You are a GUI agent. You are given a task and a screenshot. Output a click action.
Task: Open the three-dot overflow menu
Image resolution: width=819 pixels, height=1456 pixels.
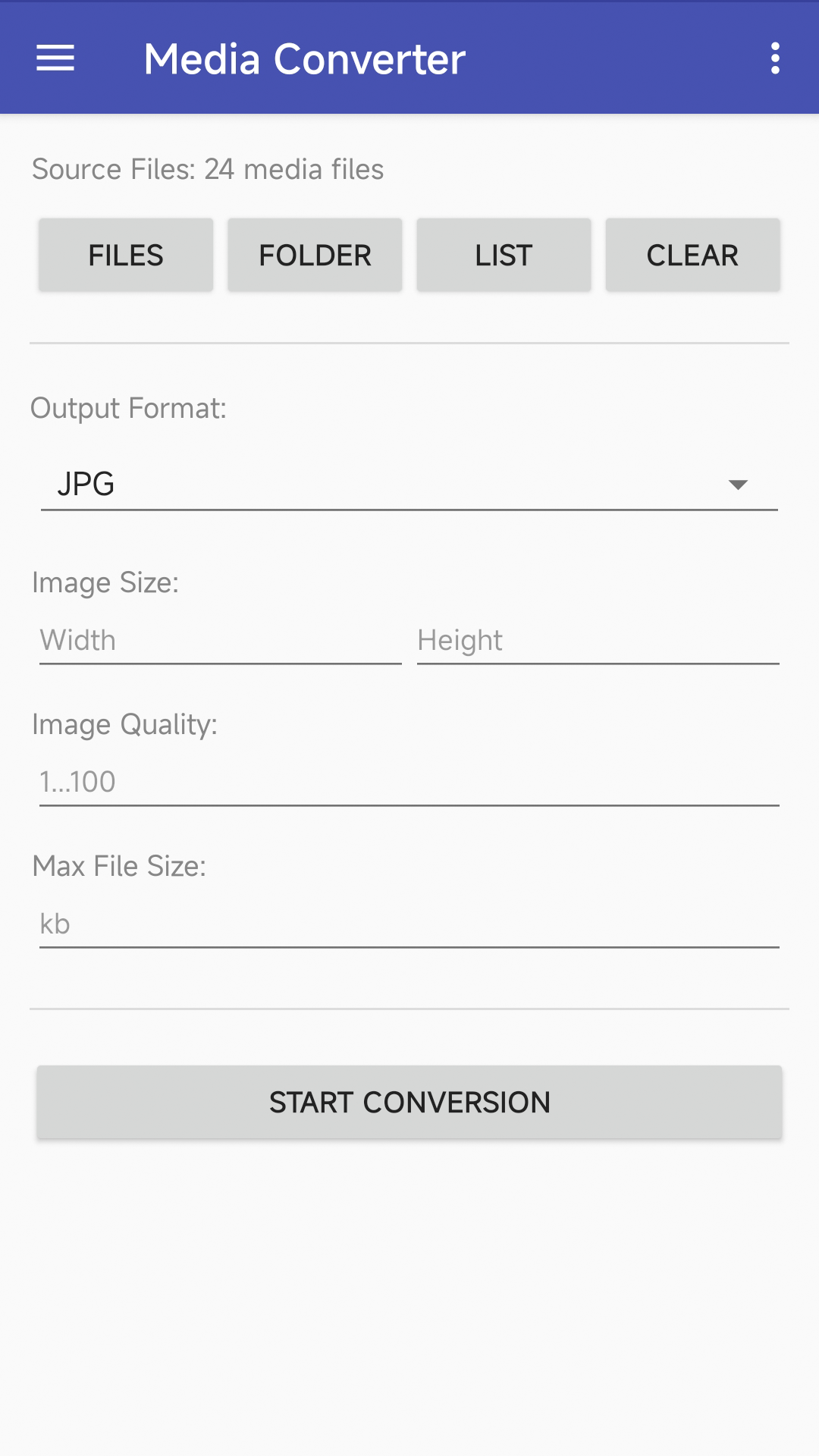775,58
